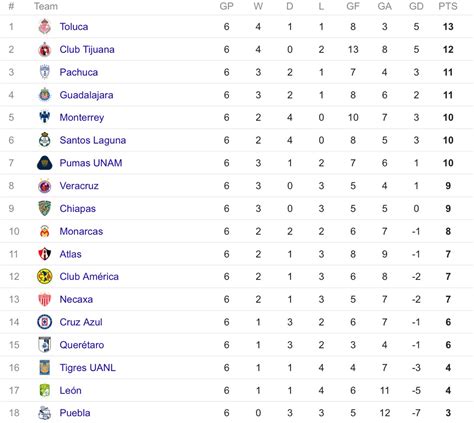The height and width of the screenshot is (423, 474).
Task: Click the Pumas UNAM logo icon
Action: point(45,163)
